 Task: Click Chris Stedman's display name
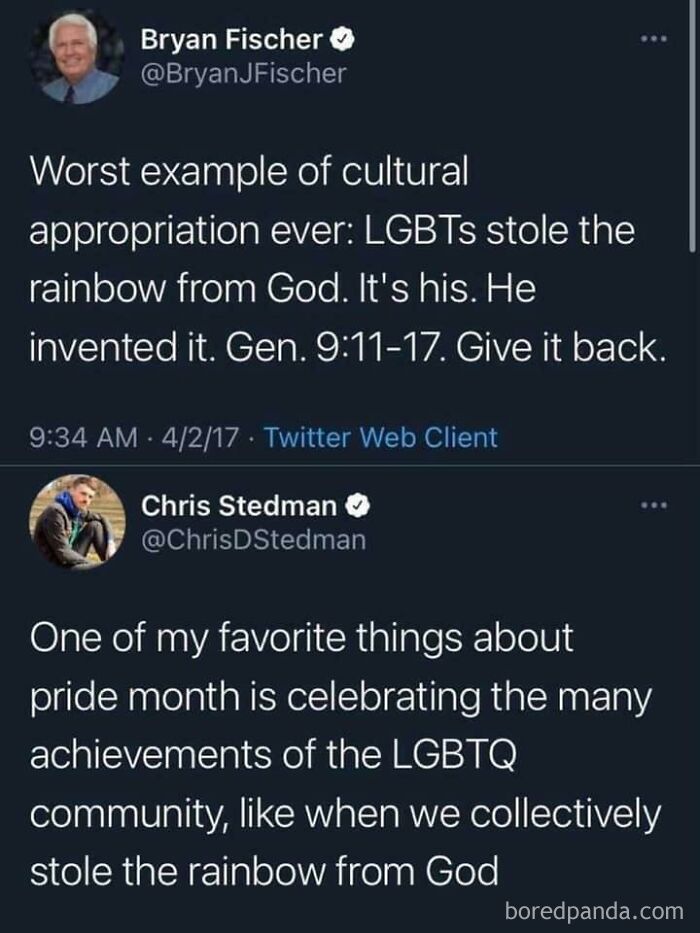tap(240, 506)
